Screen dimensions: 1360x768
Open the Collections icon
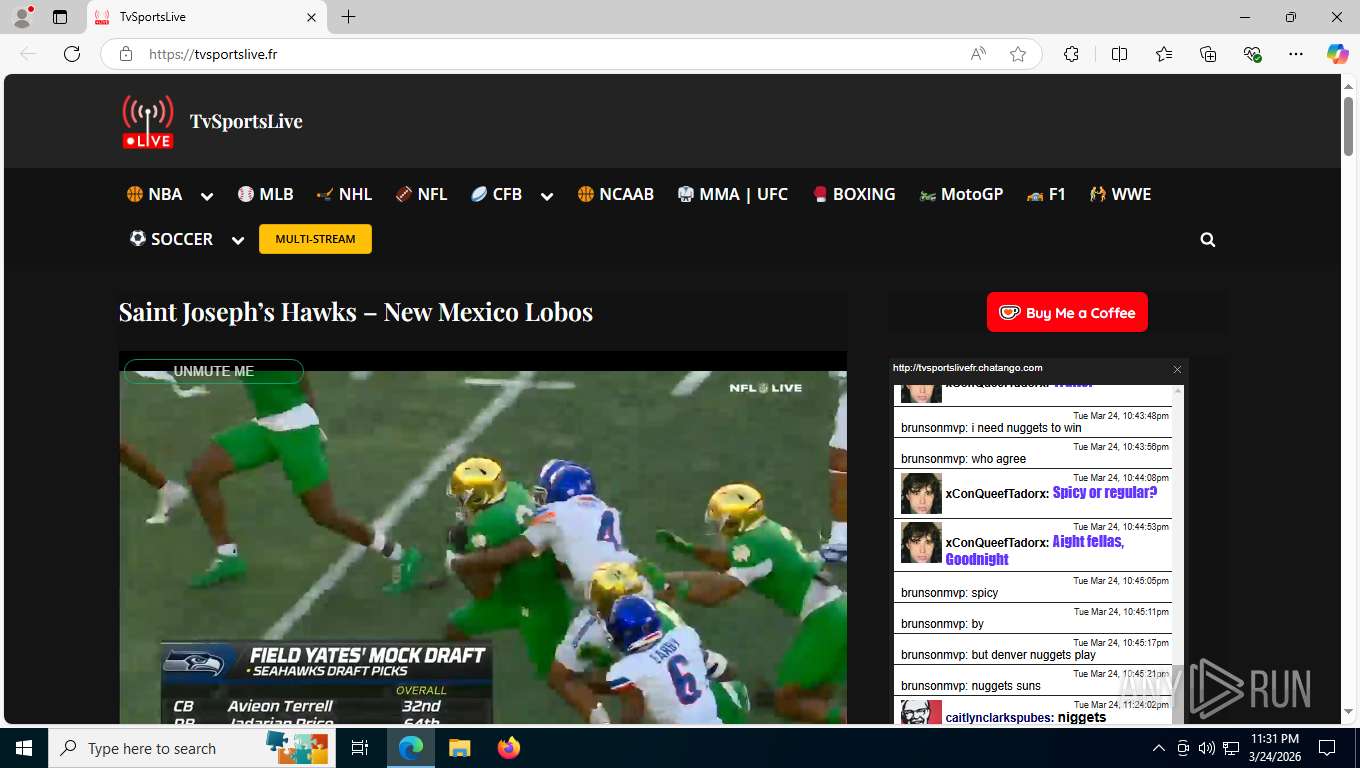point(1208,54)
